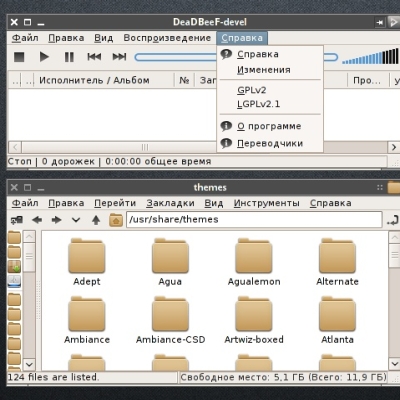The width and height of the screenshot is (400, 400).
Task: Open the Alternate folder
Action: coord(337,262)
